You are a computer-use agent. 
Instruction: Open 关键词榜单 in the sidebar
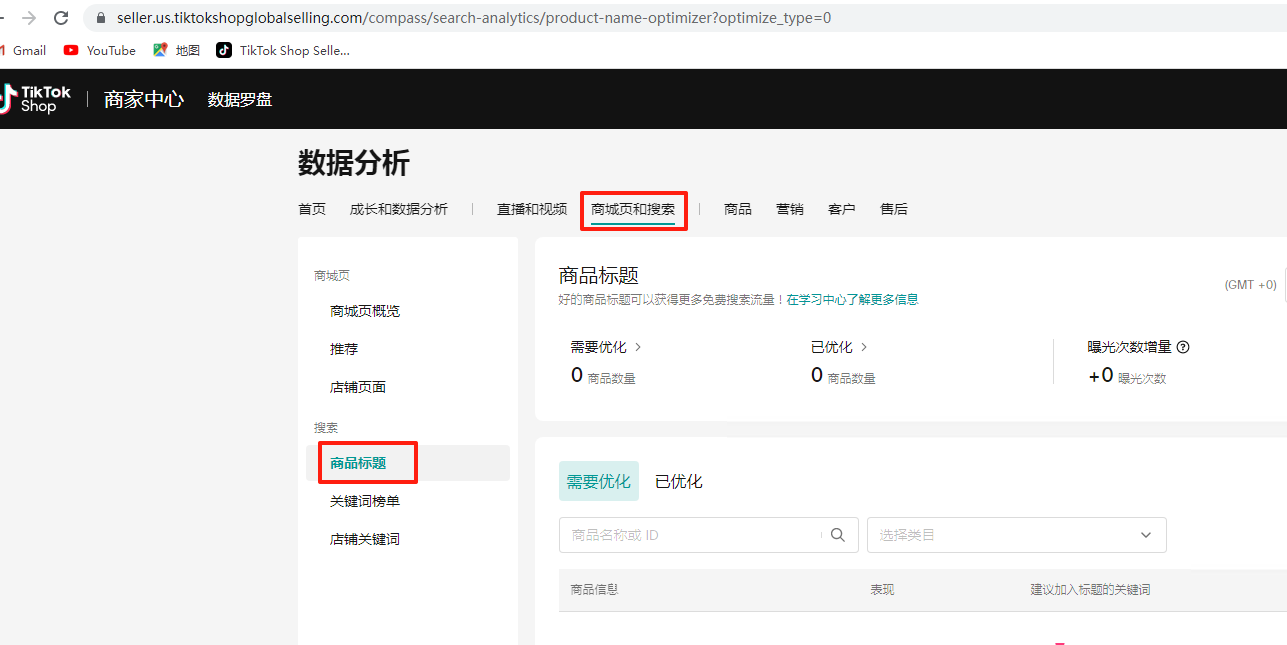coord(365,501)
